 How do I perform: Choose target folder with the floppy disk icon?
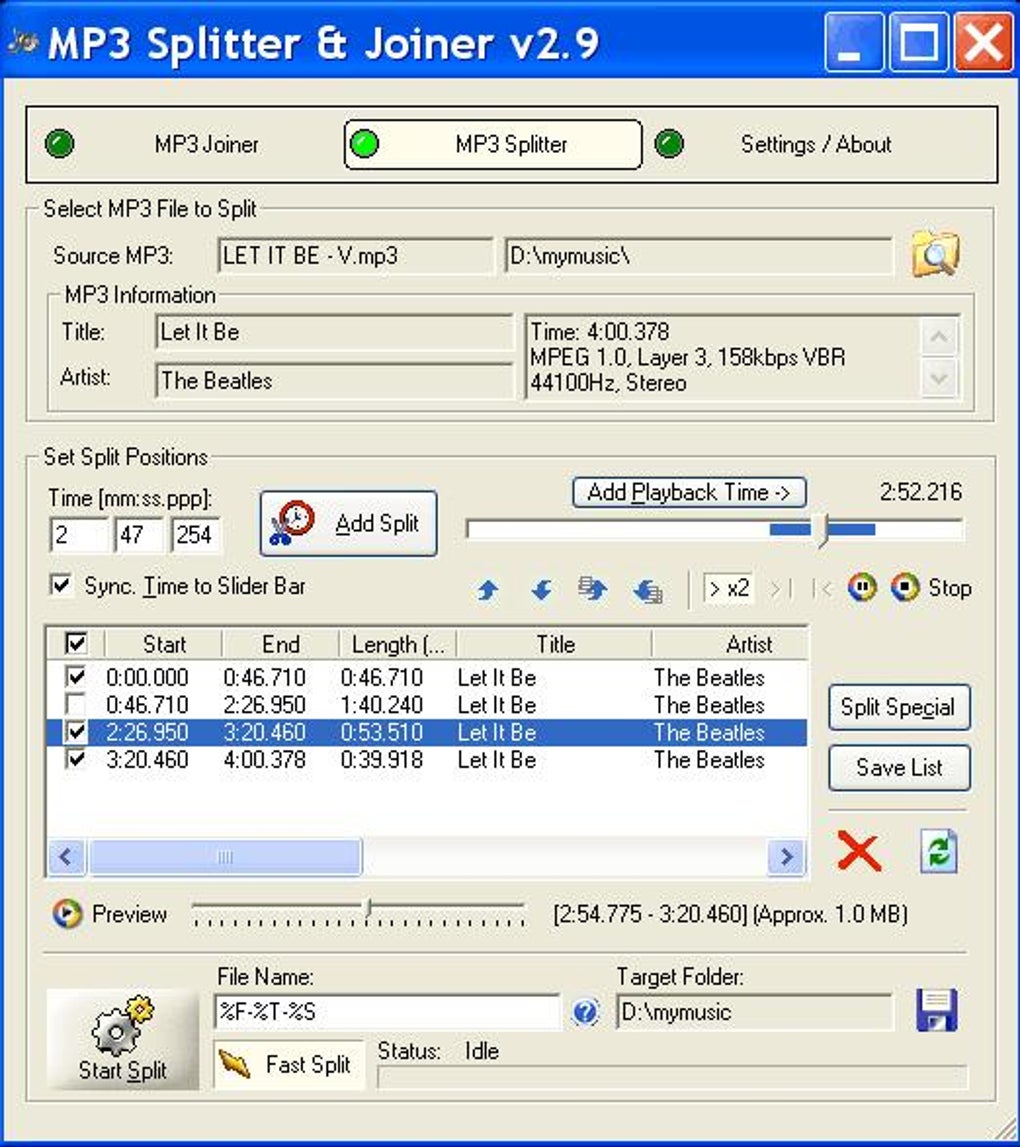(937, 1010)
